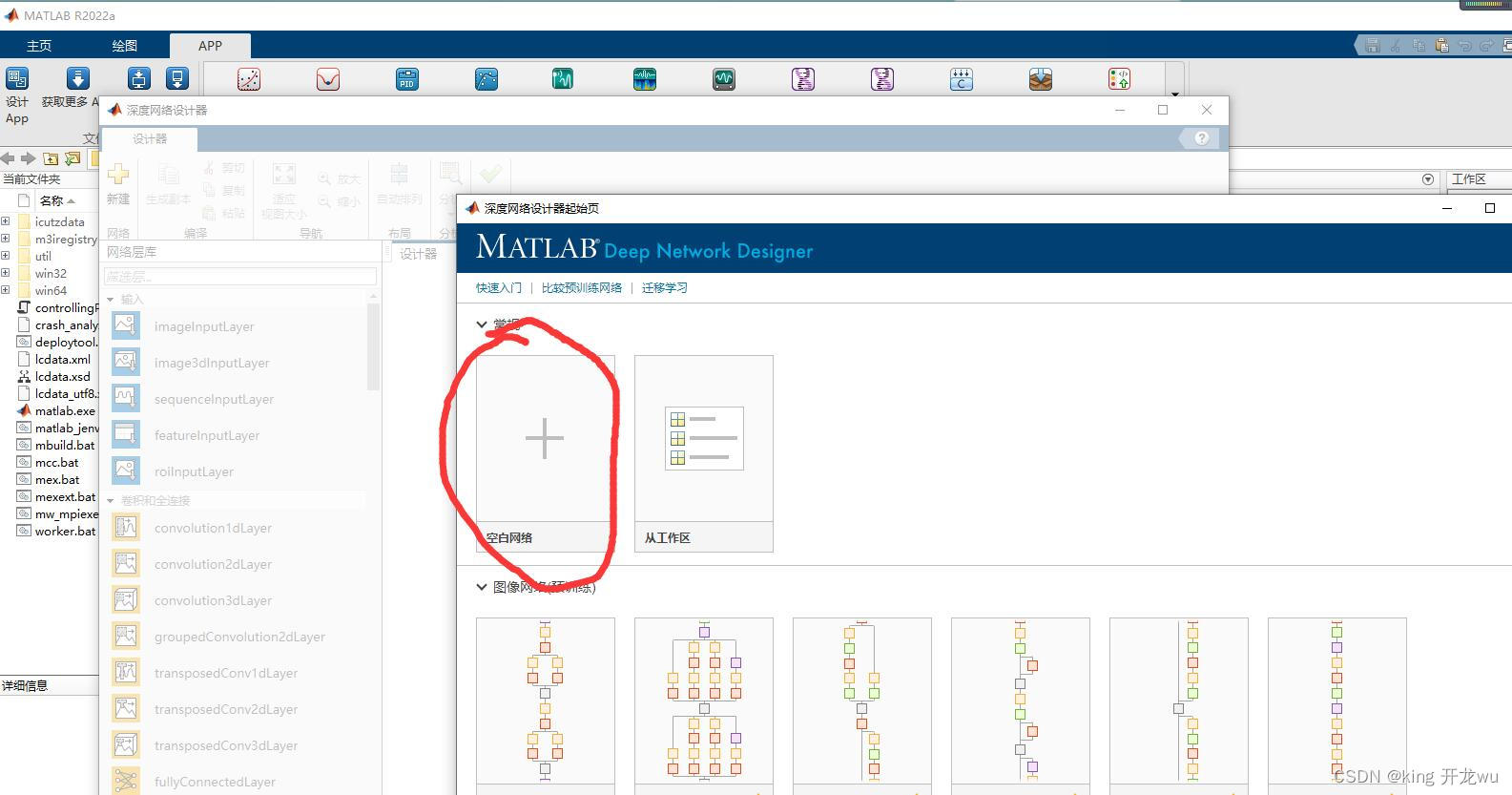
Task: Collapse the 图像网络 section on start page
Action: [x=482, y=587]
